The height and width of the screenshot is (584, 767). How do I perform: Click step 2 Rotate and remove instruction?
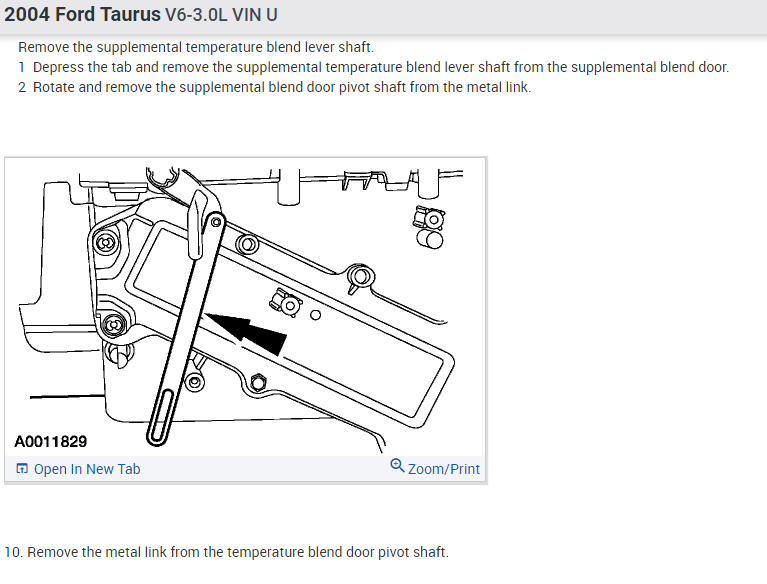click(x=274, y=87)
